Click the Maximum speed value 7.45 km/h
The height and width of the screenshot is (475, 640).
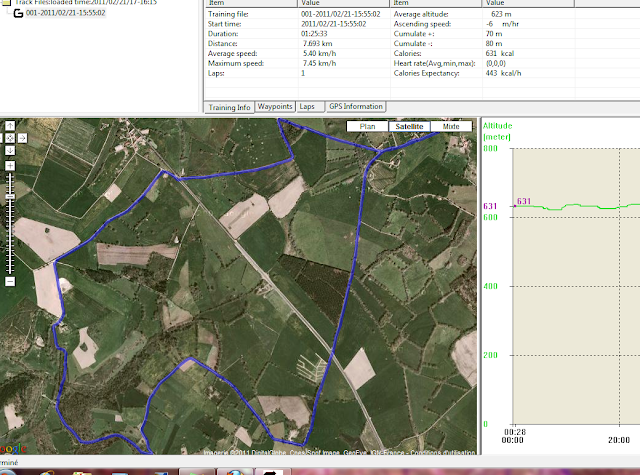[319, 63]
